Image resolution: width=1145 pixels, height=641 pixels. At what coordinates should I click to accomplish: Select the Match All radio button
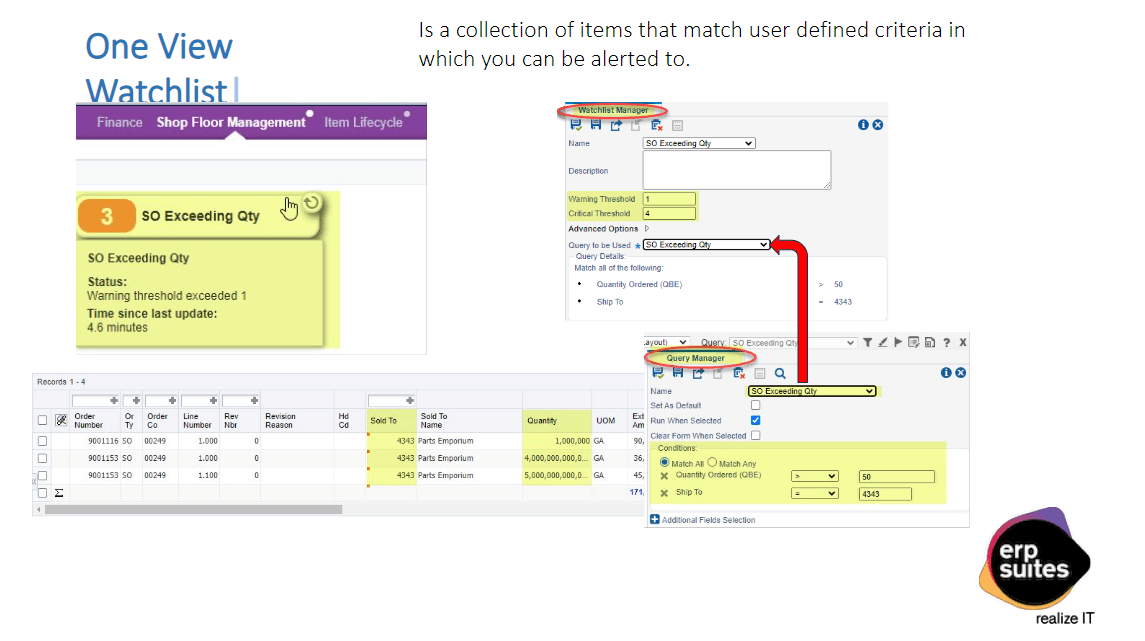point(665,462)
